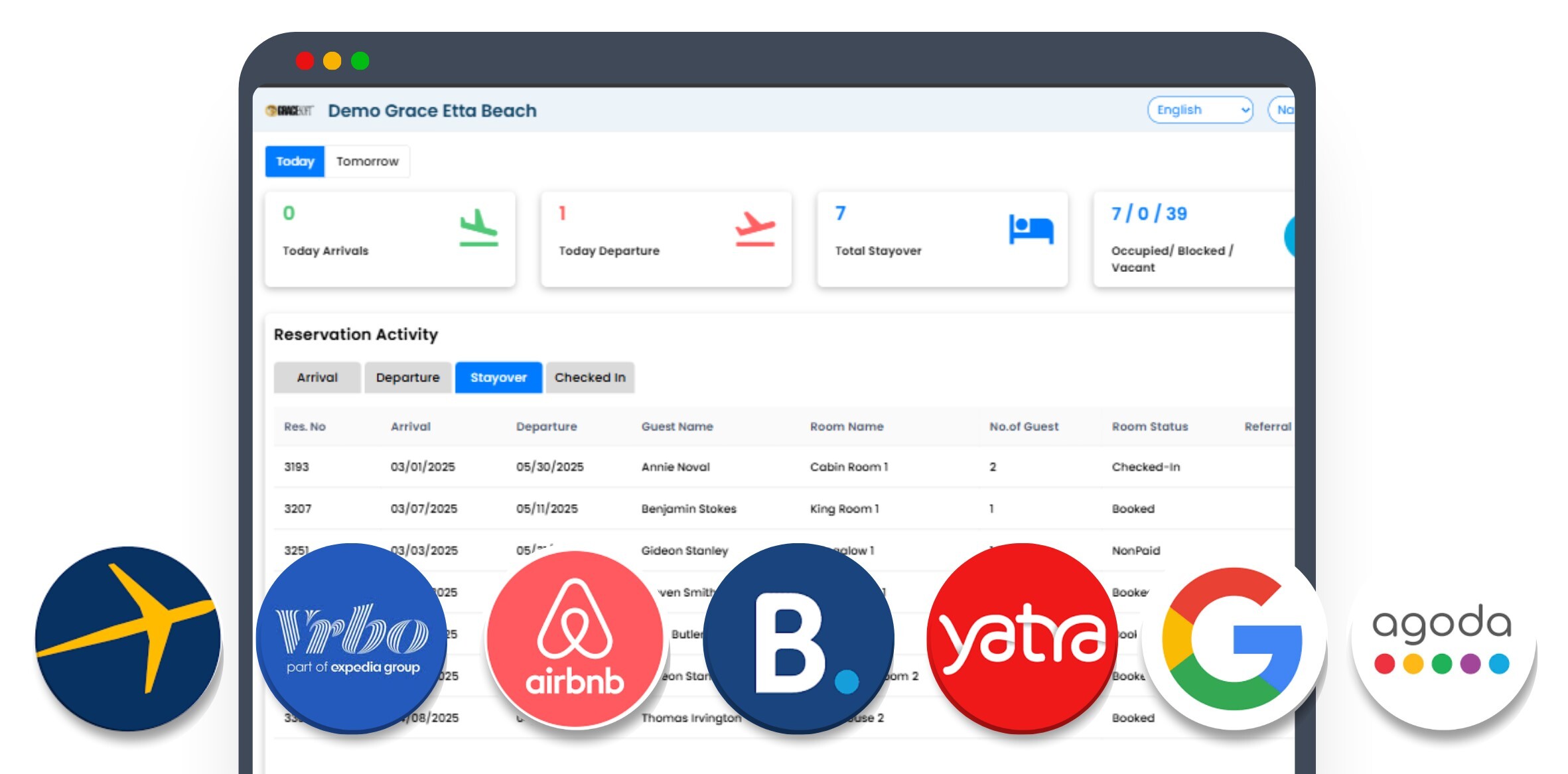Click the Checked-In status for Annie Noval
Image resolution: width=1568 pixels, height=774 pixels.
point(1146,467)
